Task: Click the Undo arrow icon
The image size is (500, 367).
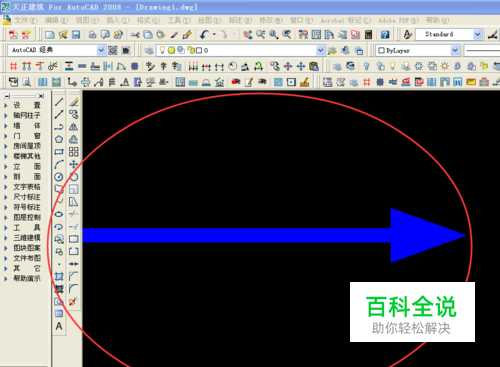Action: [204, 34]
